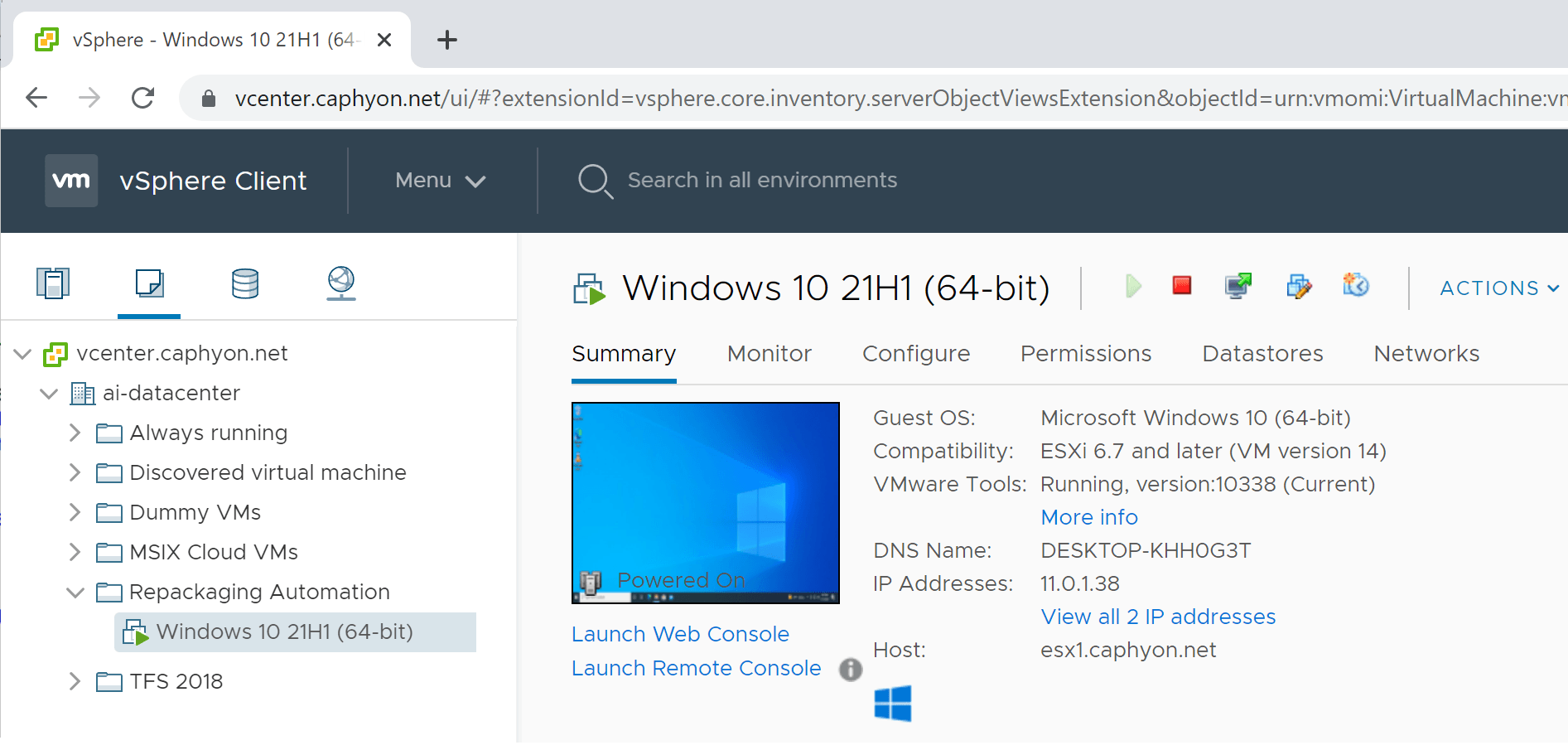The image size is (1568, 750).
Task: Switch to the Configure tab
Action: point(916,354)
